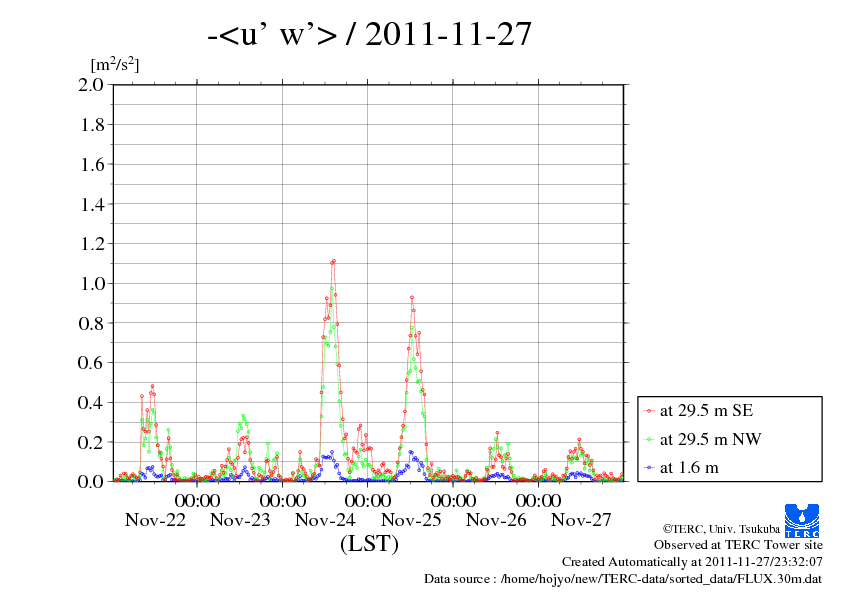Click the TERC logo icon
This screenshot has width=842, height=595.
tap(802, 520)
